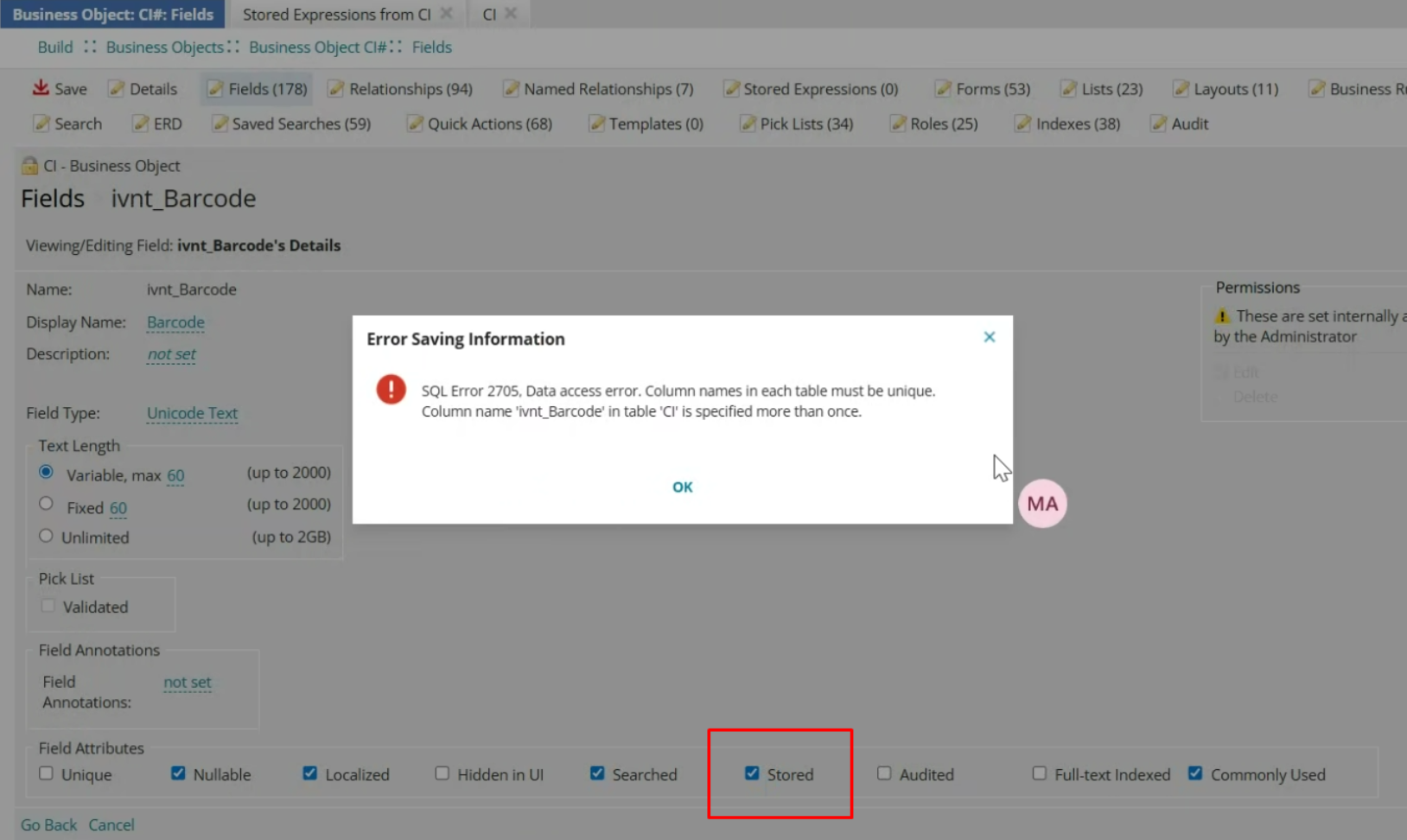Disable the Nullable checkbox

(x=178, y=773)
